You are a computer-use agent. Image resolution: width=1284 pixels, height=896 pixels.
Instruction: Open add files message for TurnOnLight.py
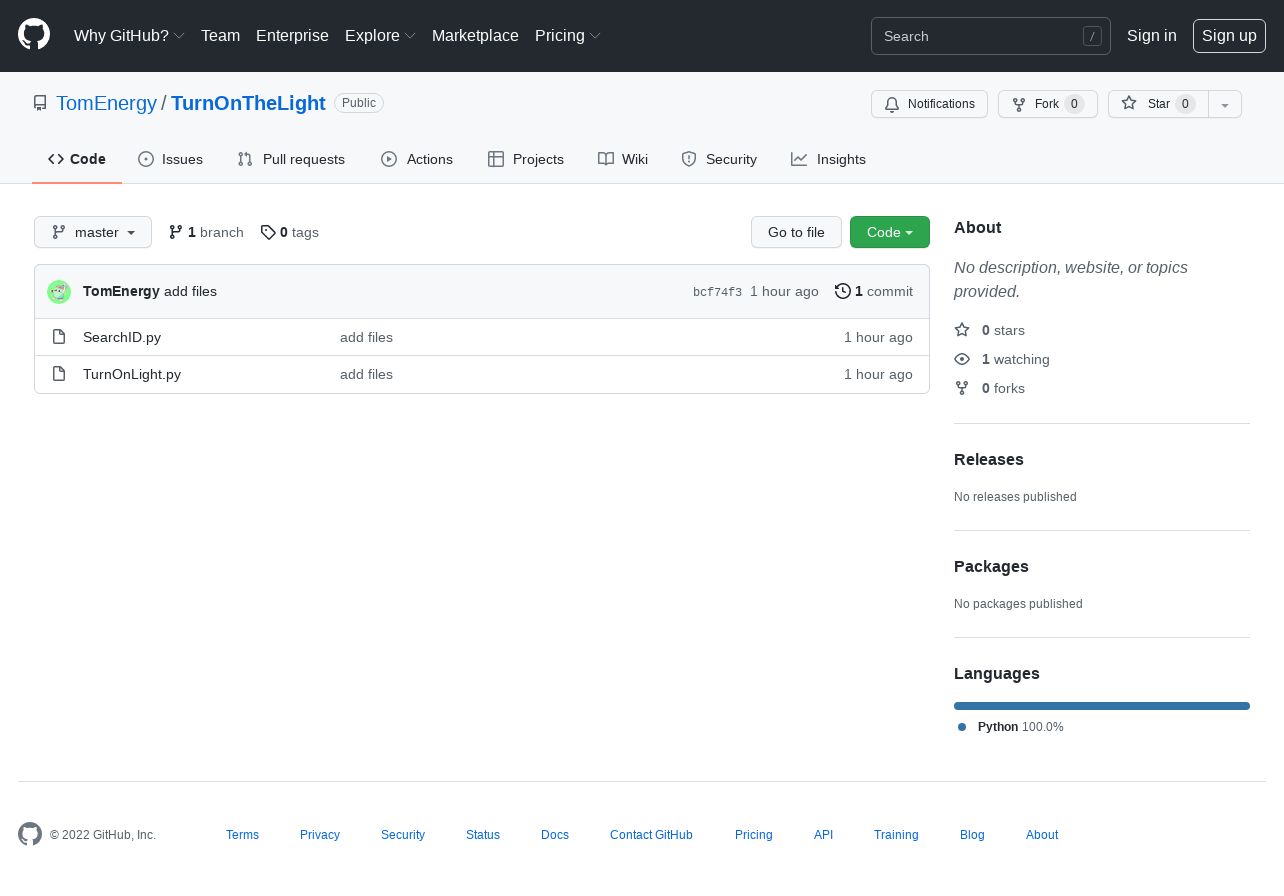(366, 374)
